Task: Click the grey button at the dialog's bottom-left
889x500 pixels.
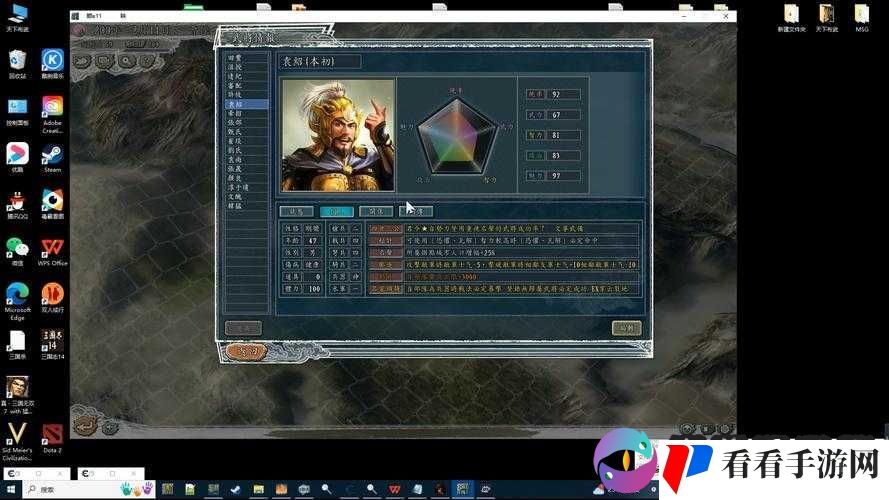Action: tap(243, 328)
